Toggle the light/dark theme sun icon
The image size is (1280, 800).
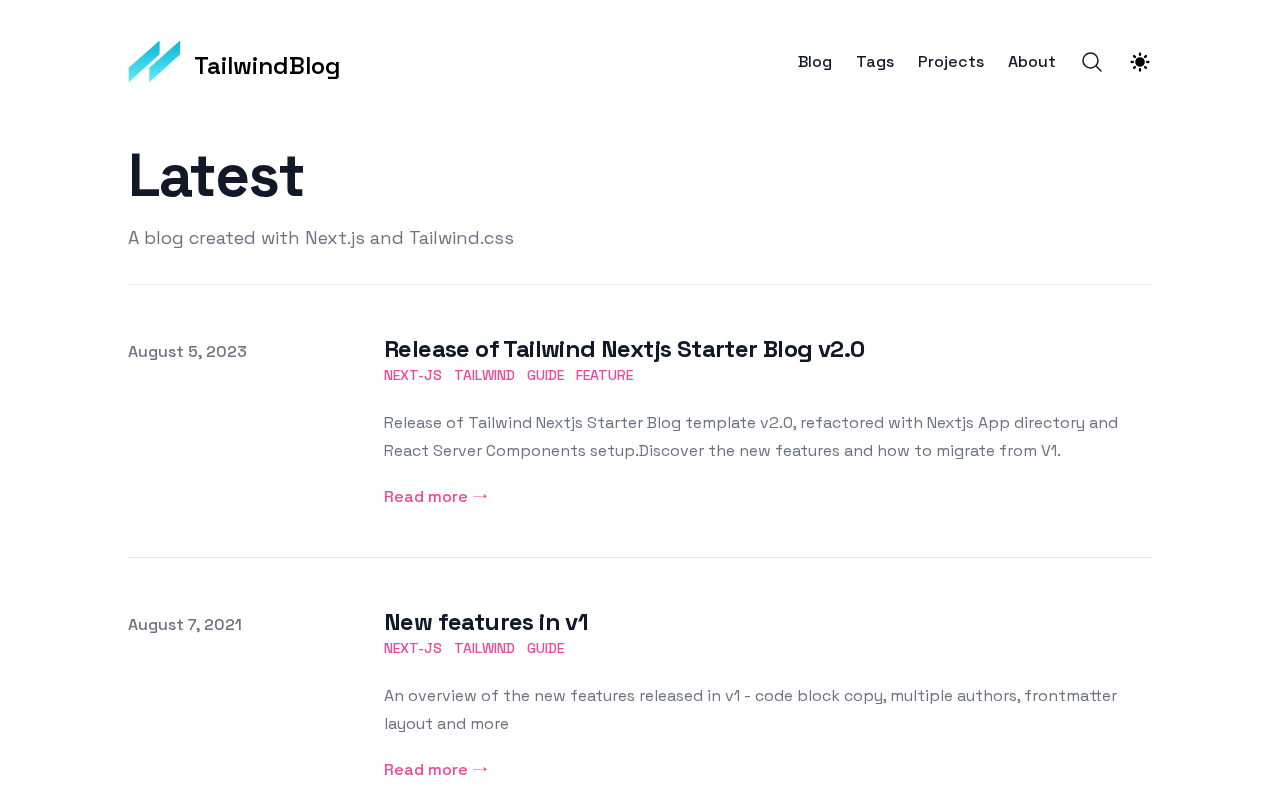tap(1140, 62)
